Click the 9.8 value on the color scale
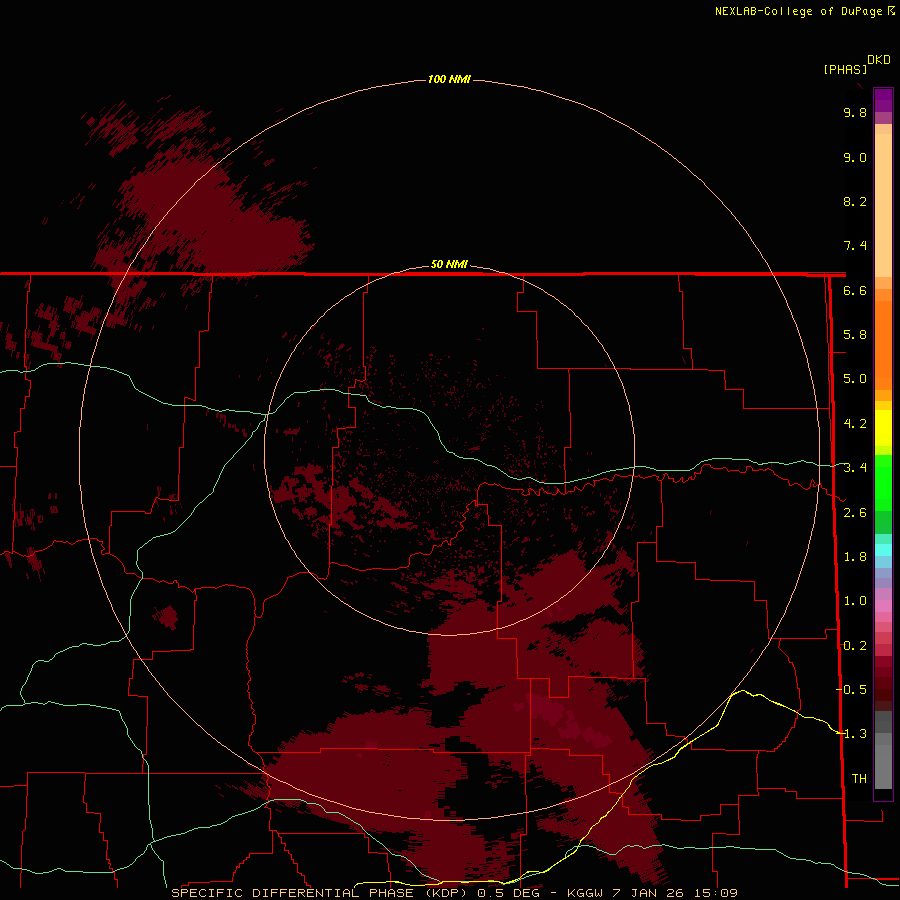The image size is (900, 900). [x=855, y=112]
